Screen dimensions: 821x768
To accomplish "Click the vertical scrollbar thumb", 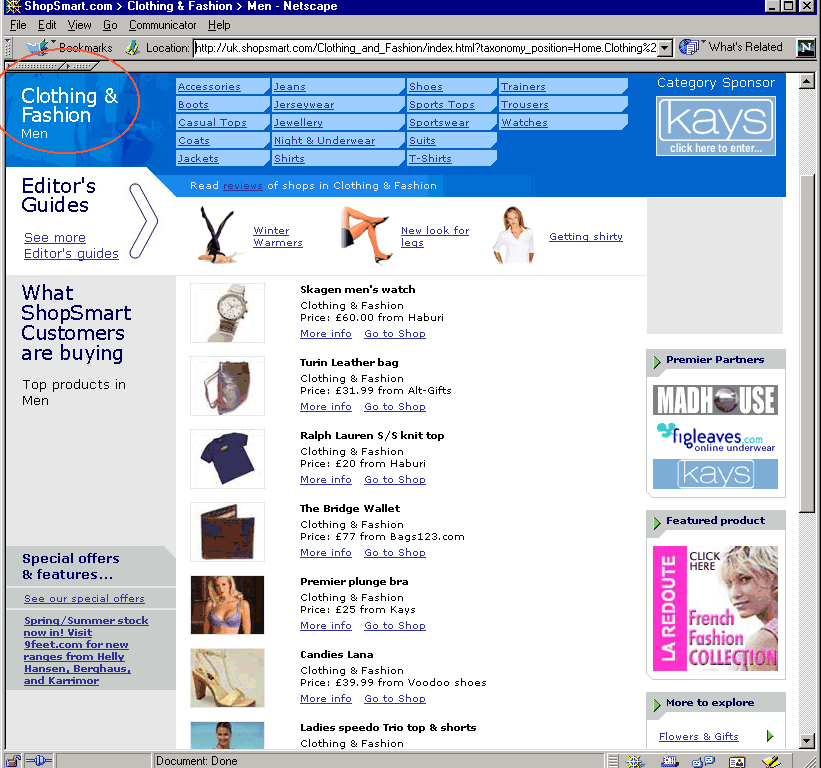I will coord(807,343).
